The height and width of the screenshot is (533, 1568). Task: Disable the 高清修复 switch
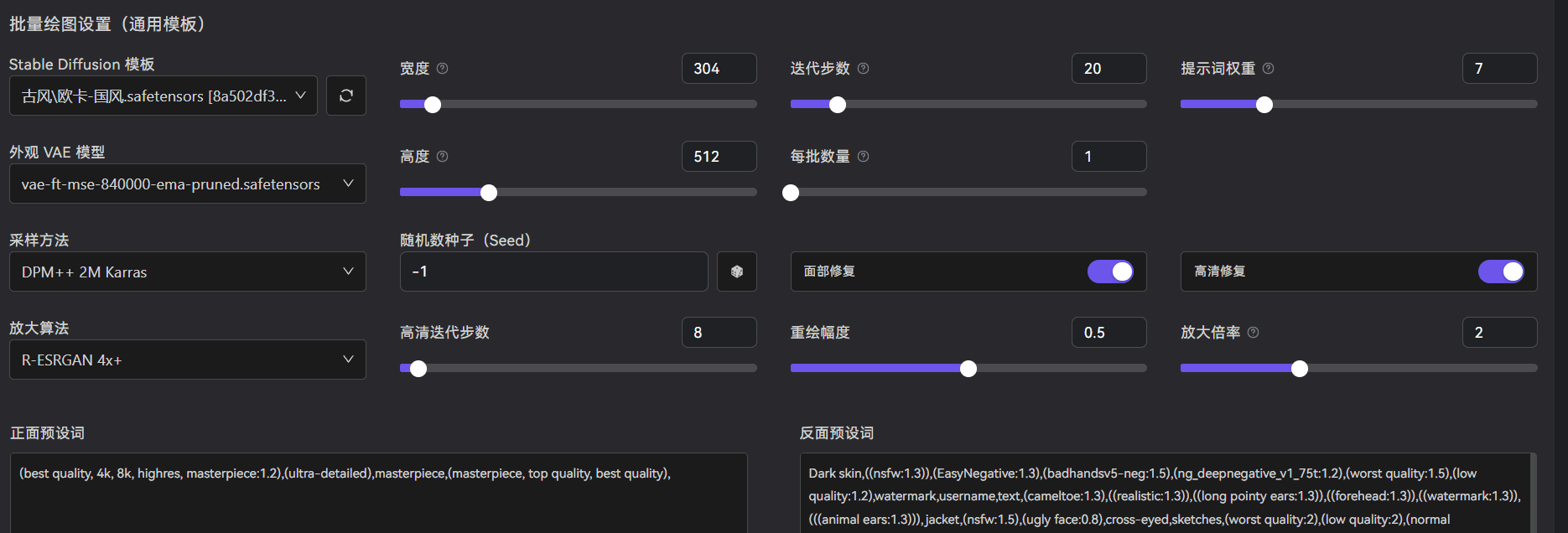pyautogui.click(x=1501, y=272)
